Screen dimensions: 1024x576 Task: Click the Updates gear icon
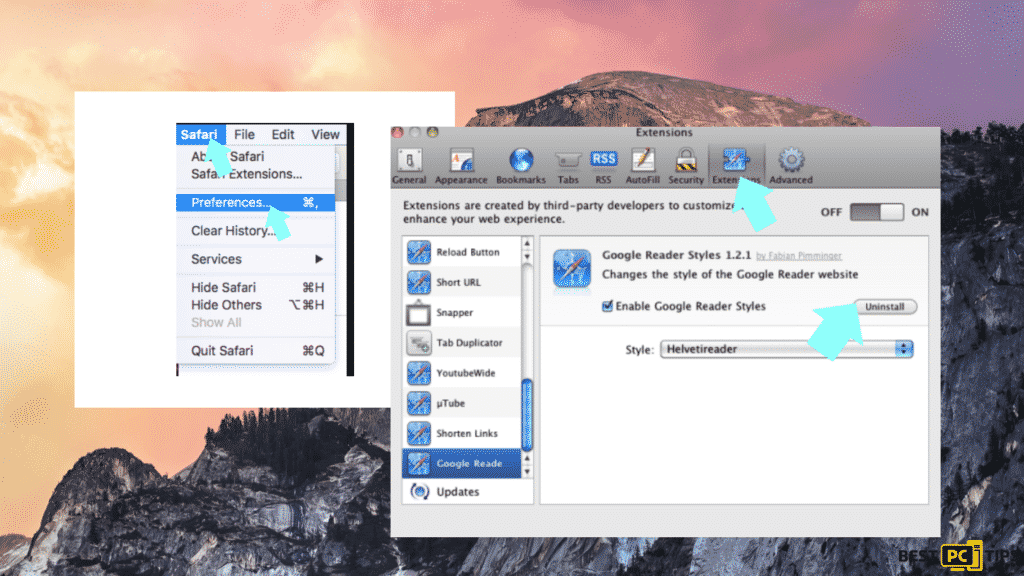click(419, 491)
